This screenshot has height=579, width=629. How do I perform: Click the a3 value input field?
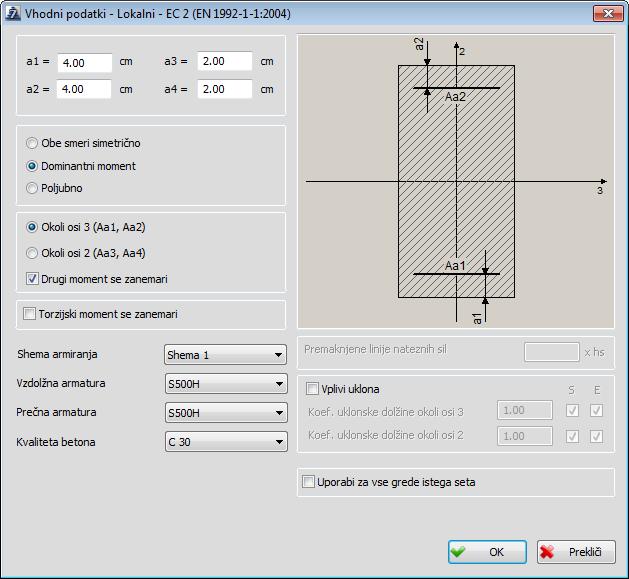[x=225, y=61]
